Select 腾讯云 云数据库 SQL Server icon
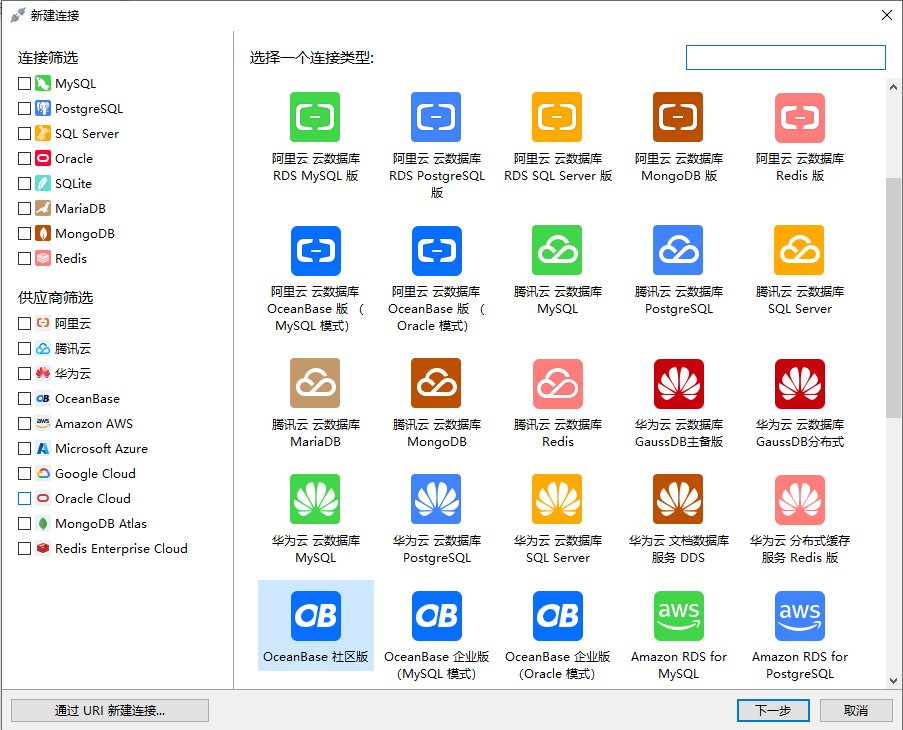Screen dimensions: 903x730 point(799,250)
